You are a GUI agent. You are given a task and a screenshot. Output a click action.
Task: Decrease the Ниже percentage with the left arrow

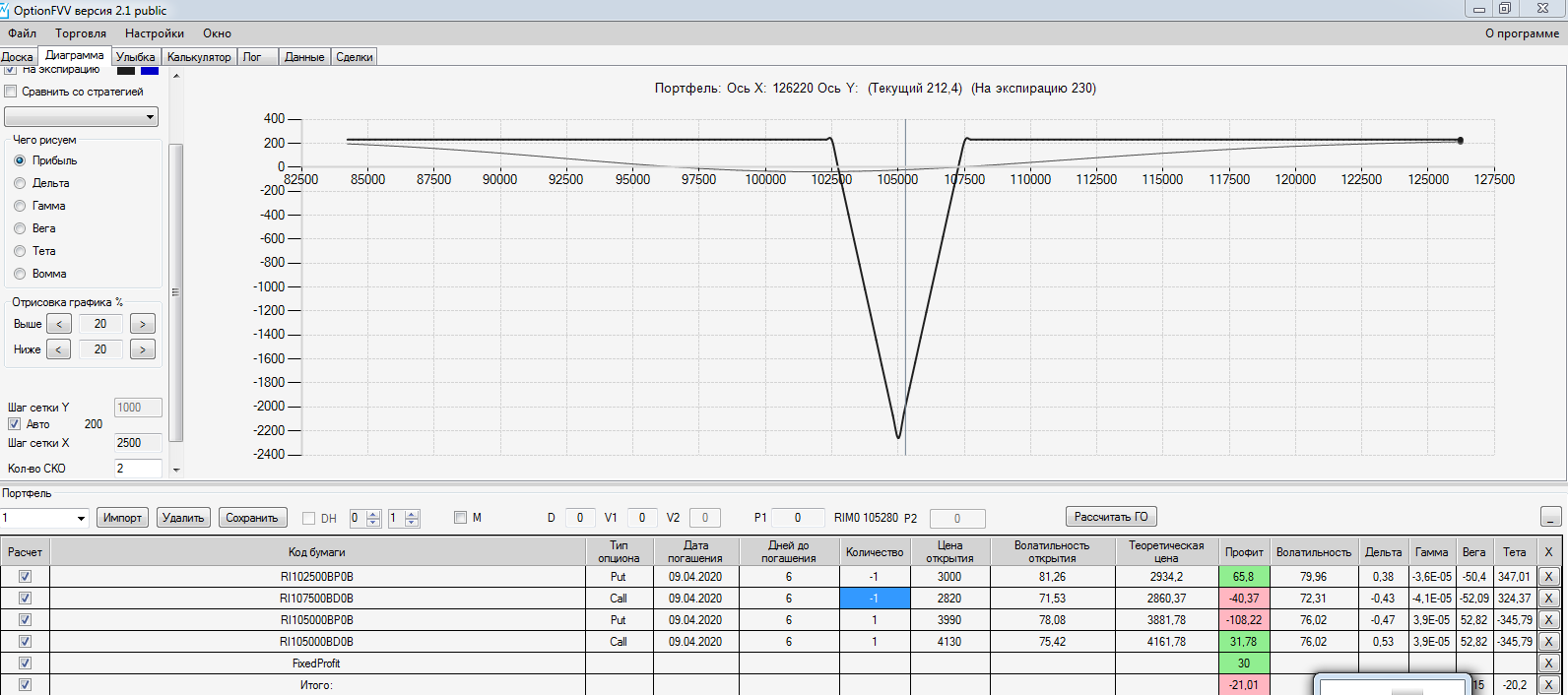point(59,349)
